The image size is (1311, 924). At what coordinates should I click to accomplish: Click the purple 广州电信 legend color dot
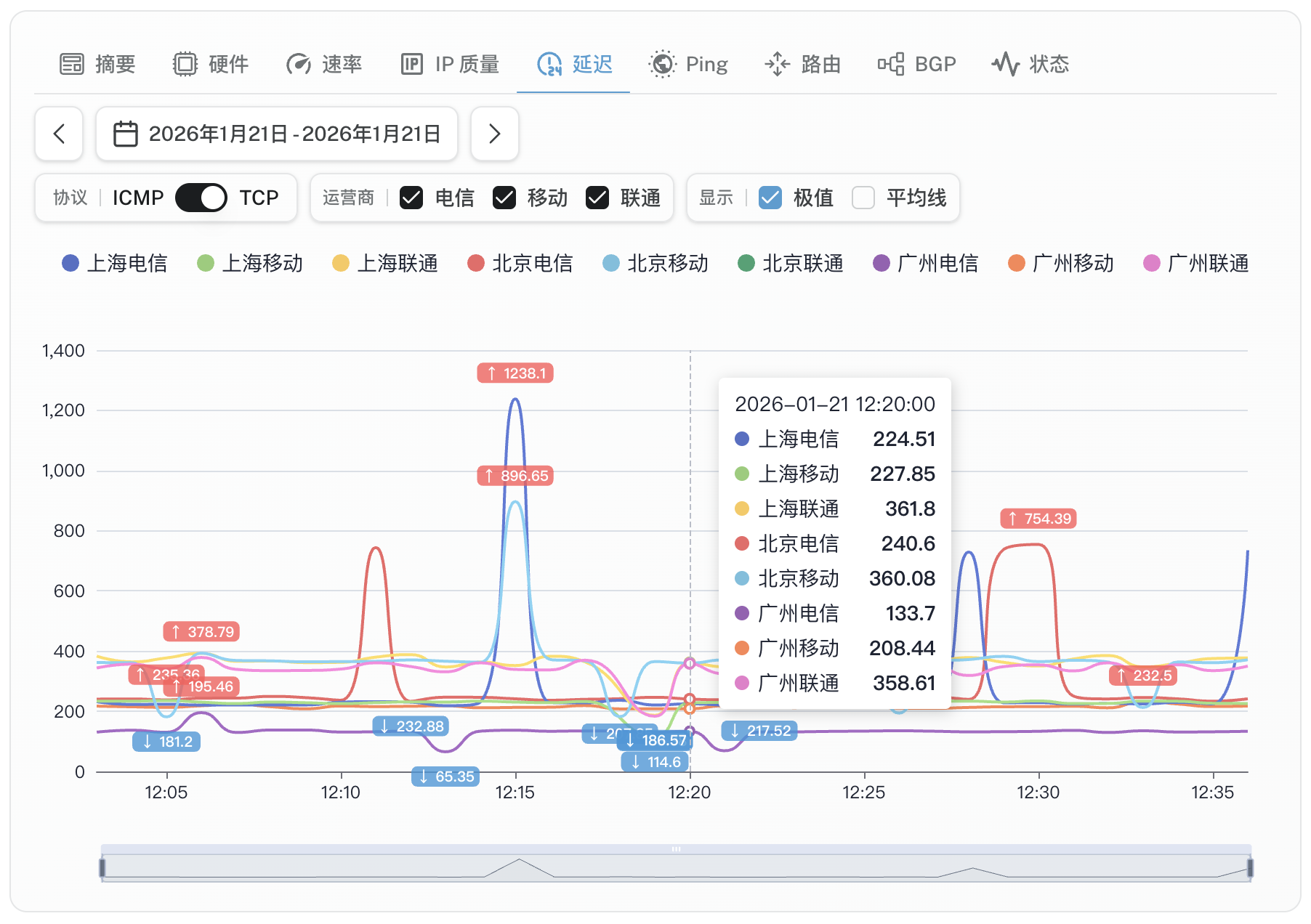click(880, 264)
